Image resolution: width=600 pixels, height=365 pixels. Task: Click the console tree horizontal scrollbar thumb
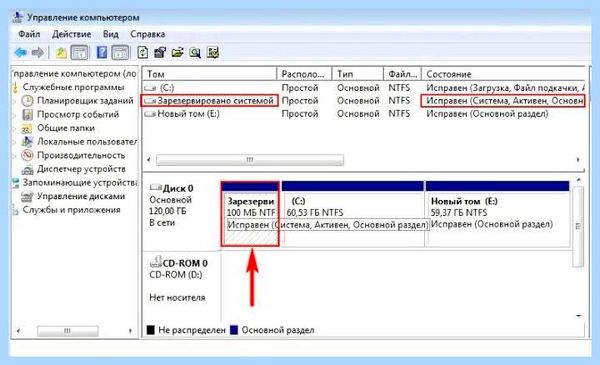click(67, 331)
